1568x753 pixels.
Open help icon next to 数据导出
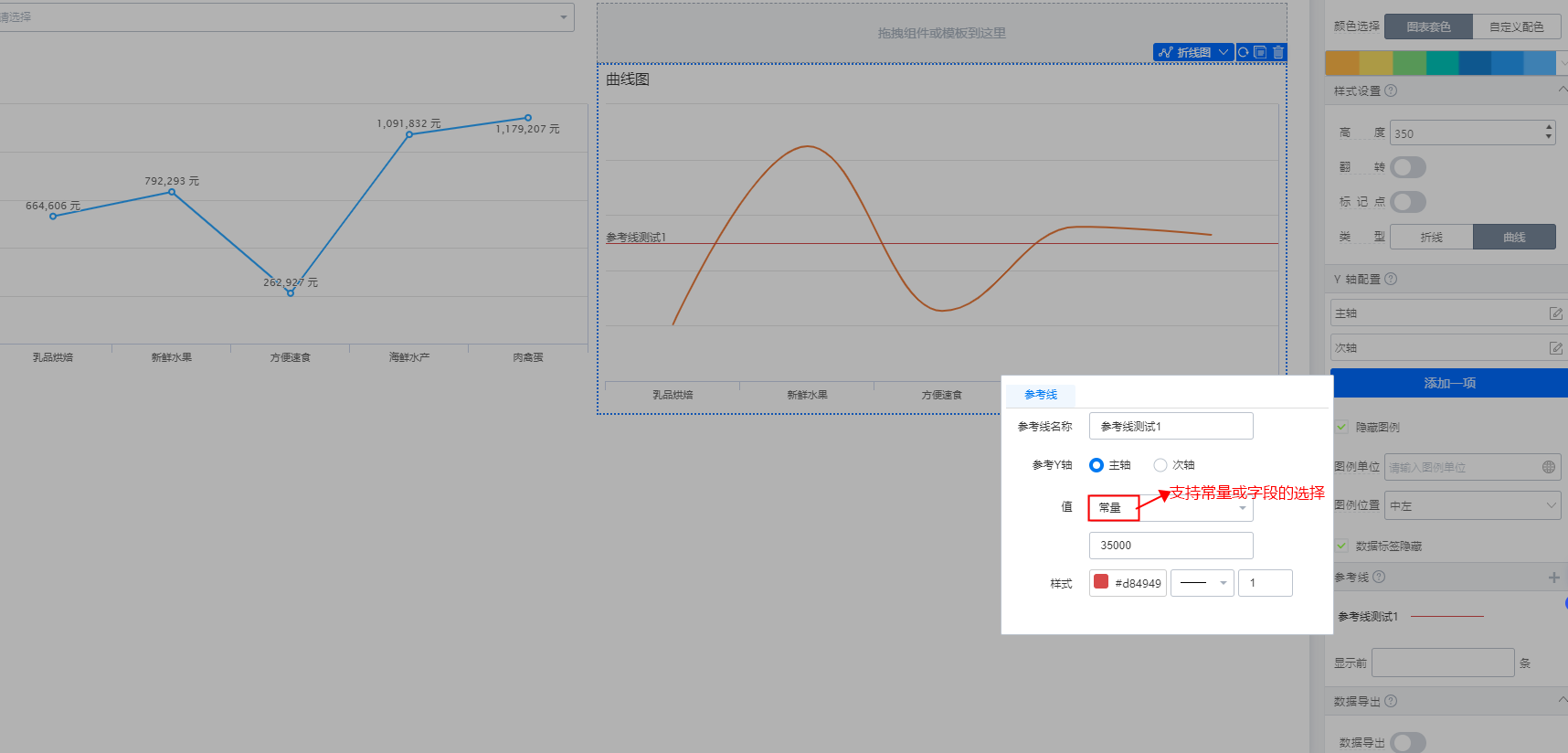pyautogui.click(x=1391, y=701)
